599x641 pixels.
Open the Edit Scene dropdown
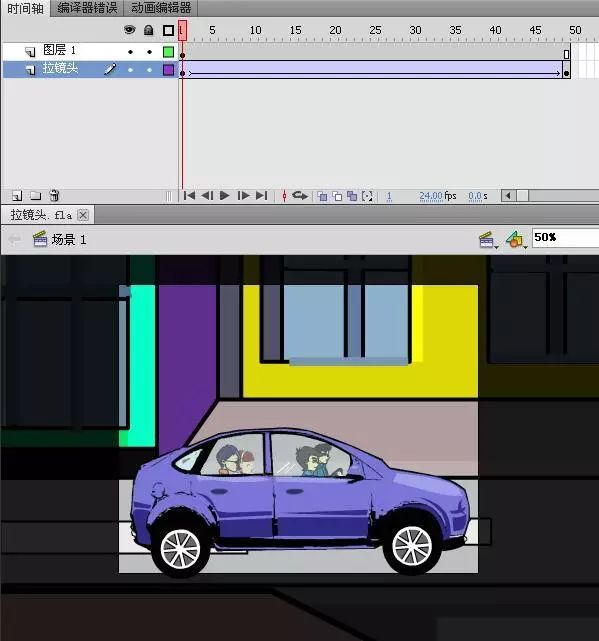(488, 240)
